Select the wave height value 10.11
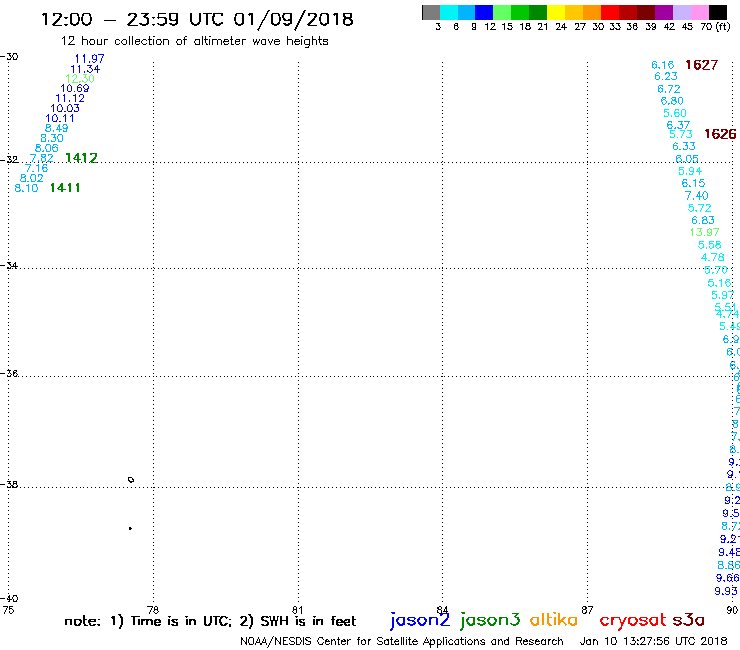Image resolution: width=740 pixels, height=650 pixels. (60, 118)
